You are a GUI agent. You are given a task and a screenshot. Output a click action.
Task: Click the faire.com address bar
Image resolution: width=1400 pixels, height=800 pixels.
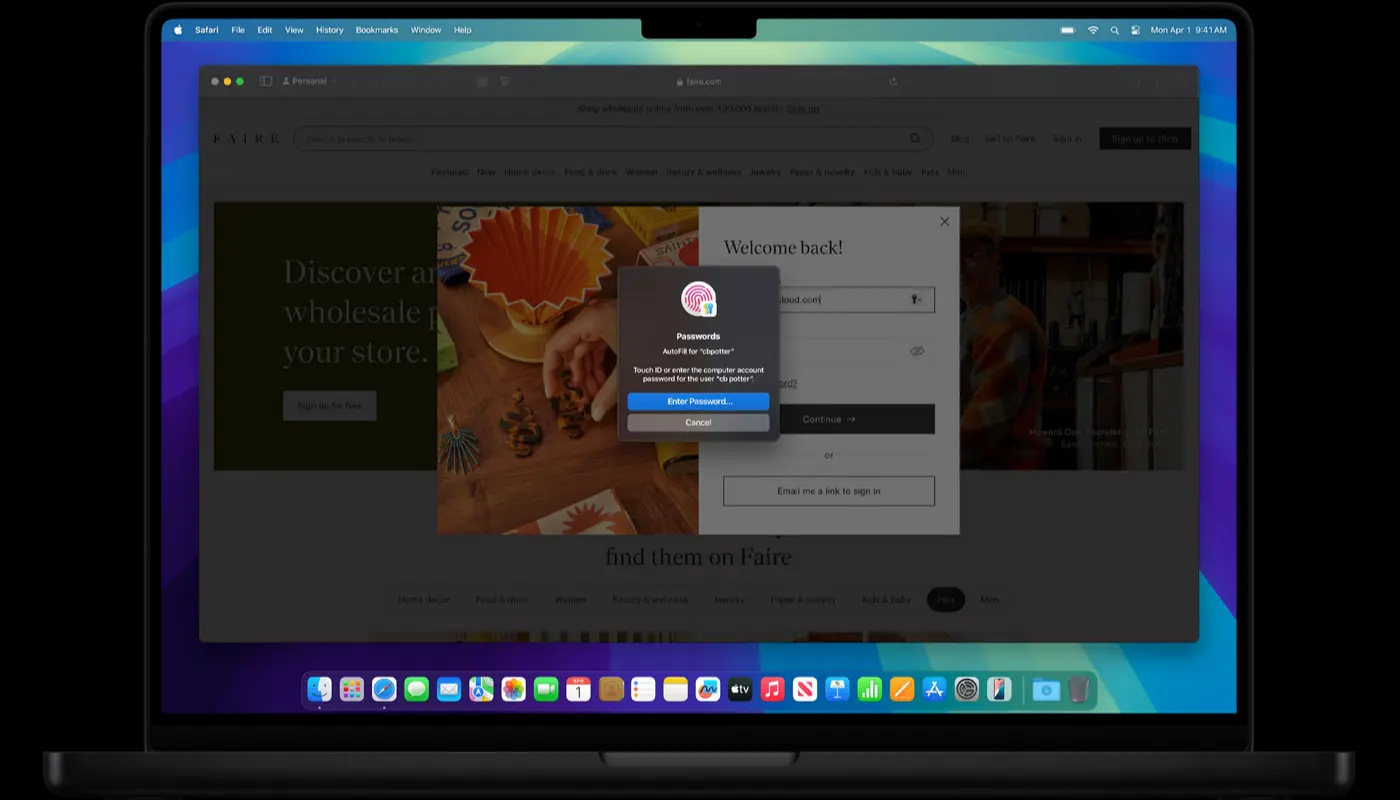click(x=698, y=81)
